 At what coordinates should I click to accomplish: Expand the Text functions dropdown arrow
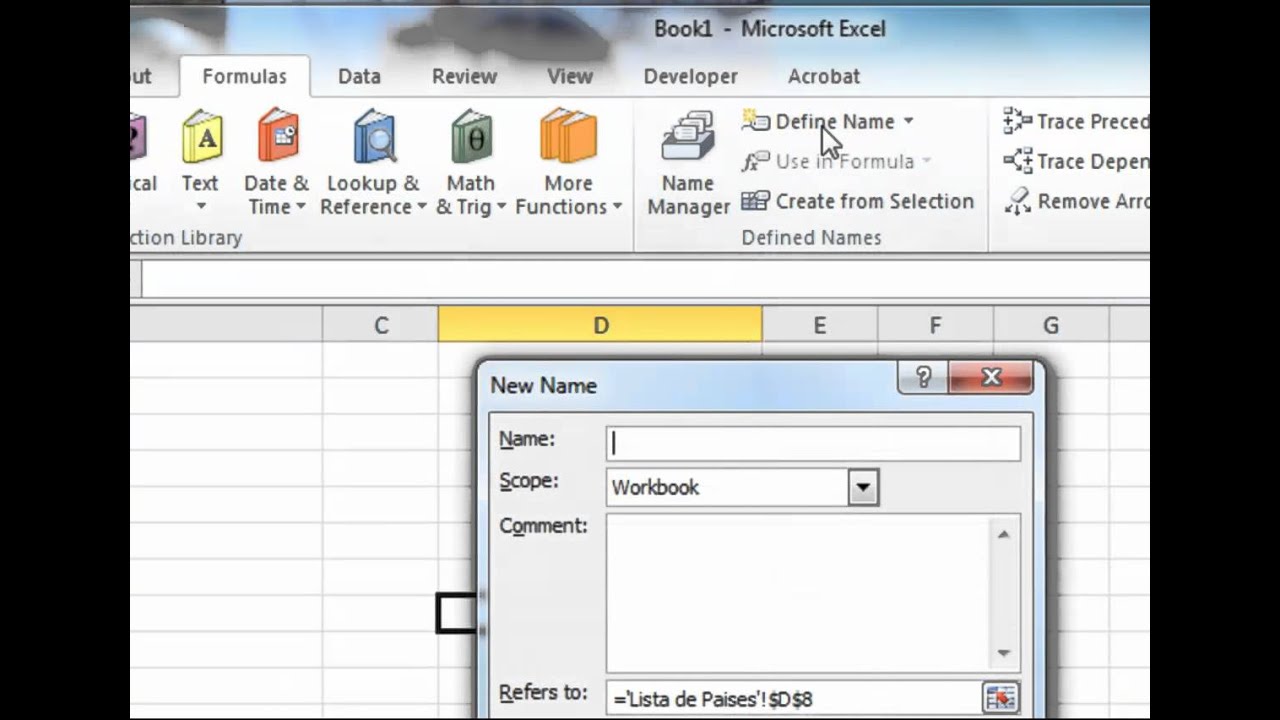(200, 207)
